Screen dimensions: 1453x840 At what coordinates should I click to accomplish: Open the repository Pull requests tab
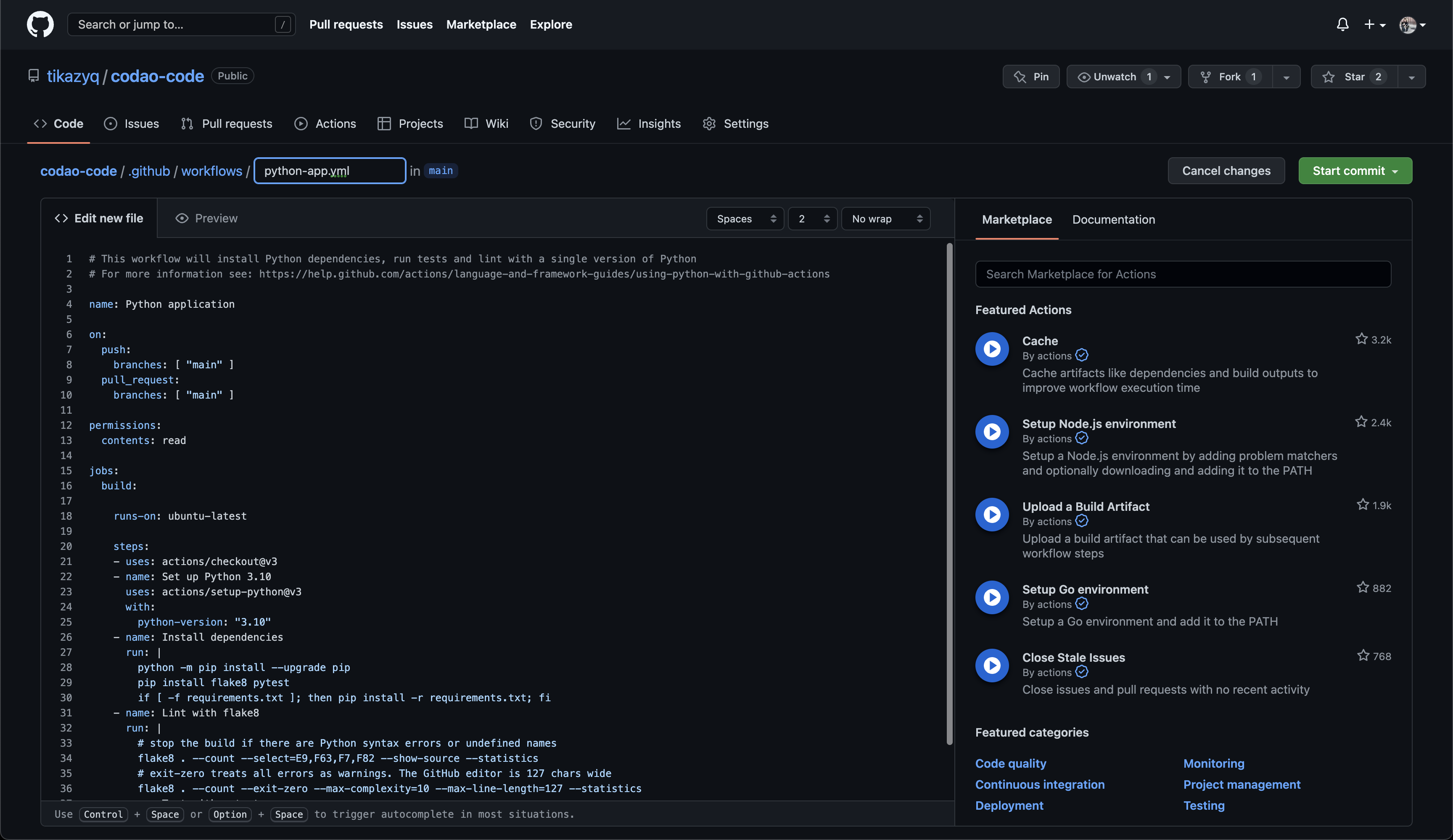226,123
